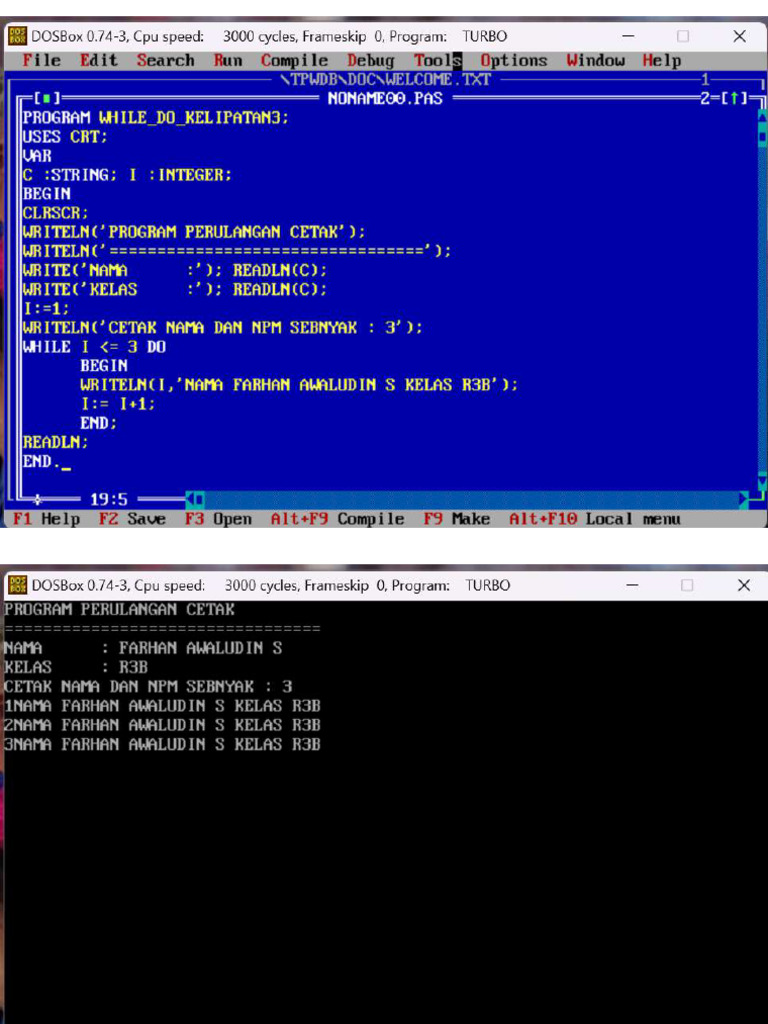
Task: Click F9 Make in the status bar
Action: pyautogui.click(x=456, y=519)
